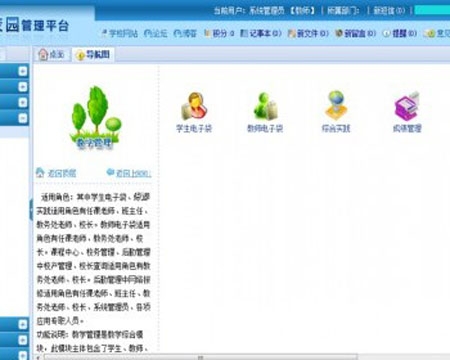The height and width of the screenshot is (360, 450).
Task: Open 学校网站 from top toolbar
Action: [x=120, y=33]
